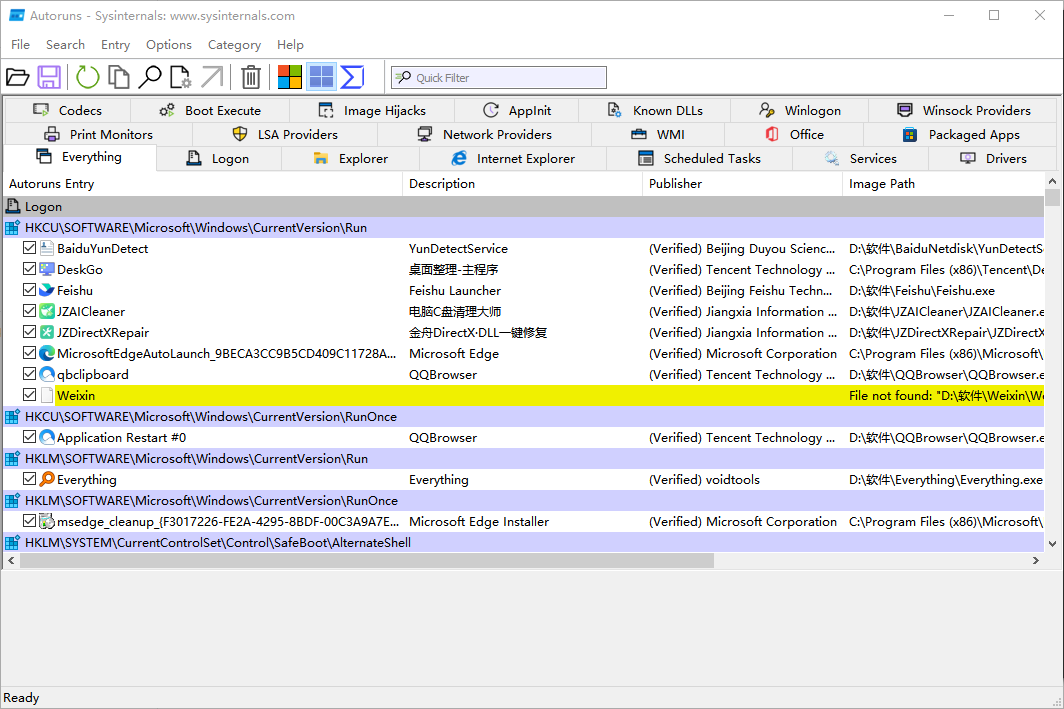This screenshot has width=1064, height=709.
Task: Click the BaiduYunDetect file icon
Action: 47,248
